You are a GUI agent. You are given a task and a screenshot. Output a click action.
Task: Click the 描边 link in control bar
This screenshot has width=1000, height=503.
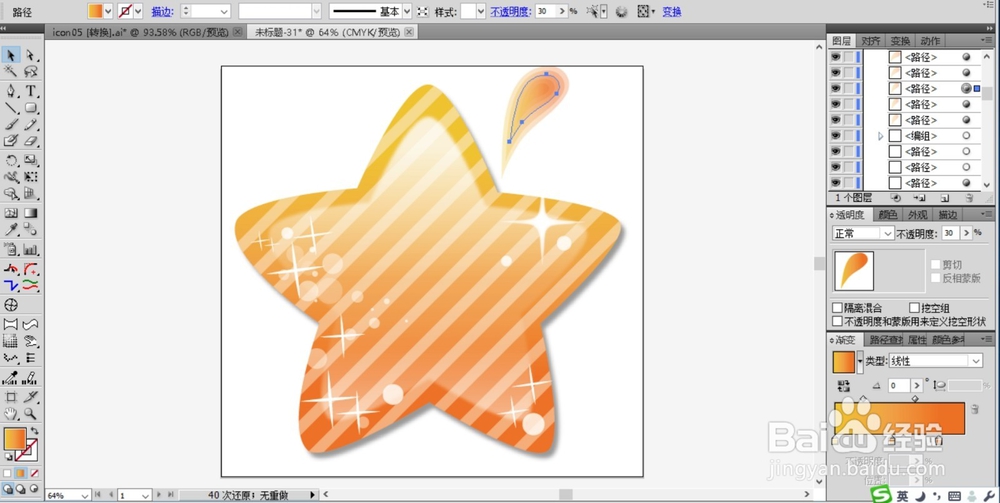tap(162, 11)
